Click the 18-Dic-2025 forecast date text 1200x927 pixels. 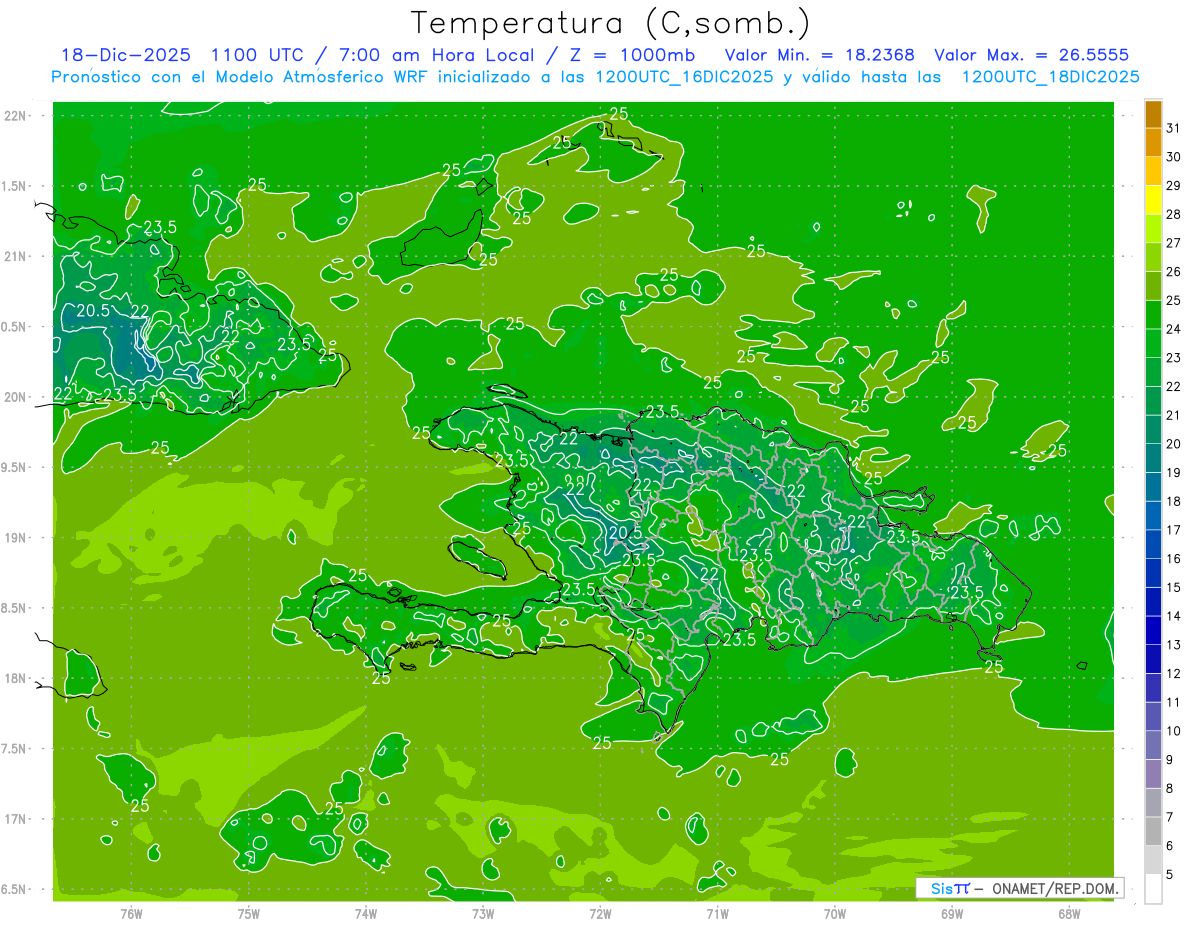pyautogui.click(x=120, y=55)
